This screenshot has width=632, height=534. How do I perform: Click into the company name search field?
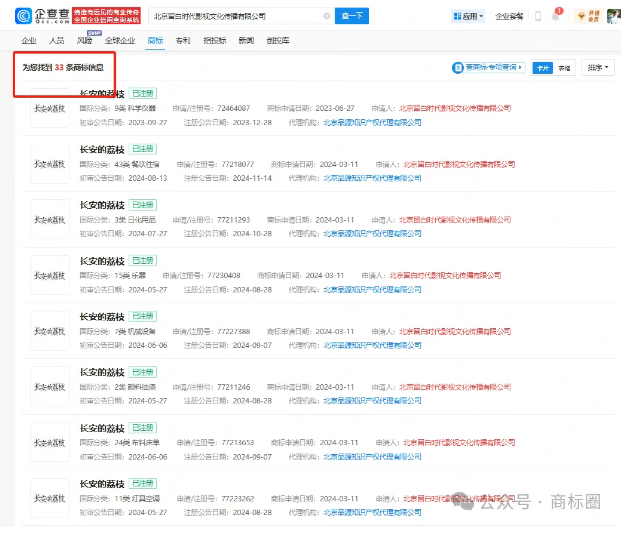pos(235,16)
